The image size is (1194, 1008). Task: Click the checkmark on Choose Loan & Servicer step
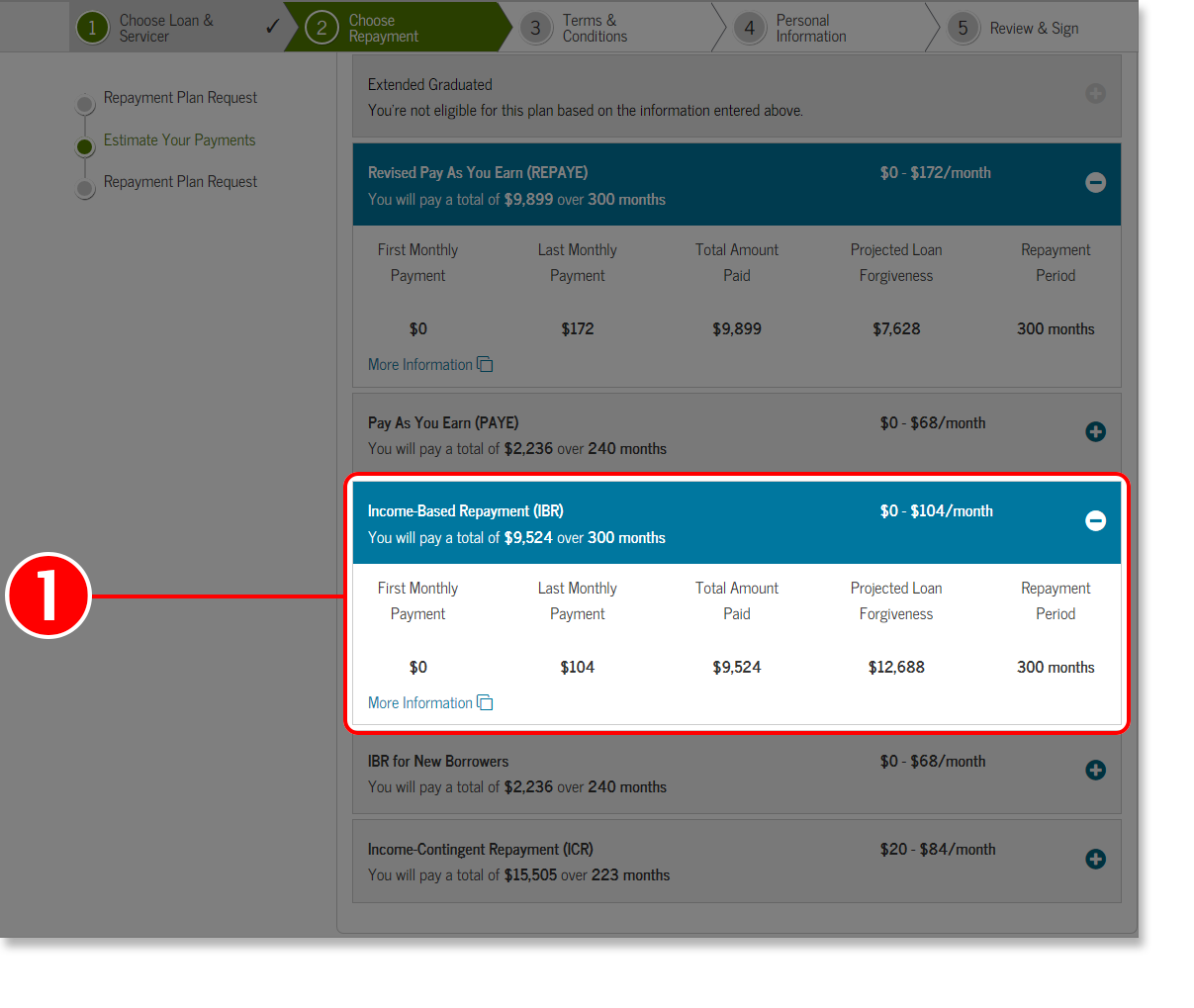272,27
